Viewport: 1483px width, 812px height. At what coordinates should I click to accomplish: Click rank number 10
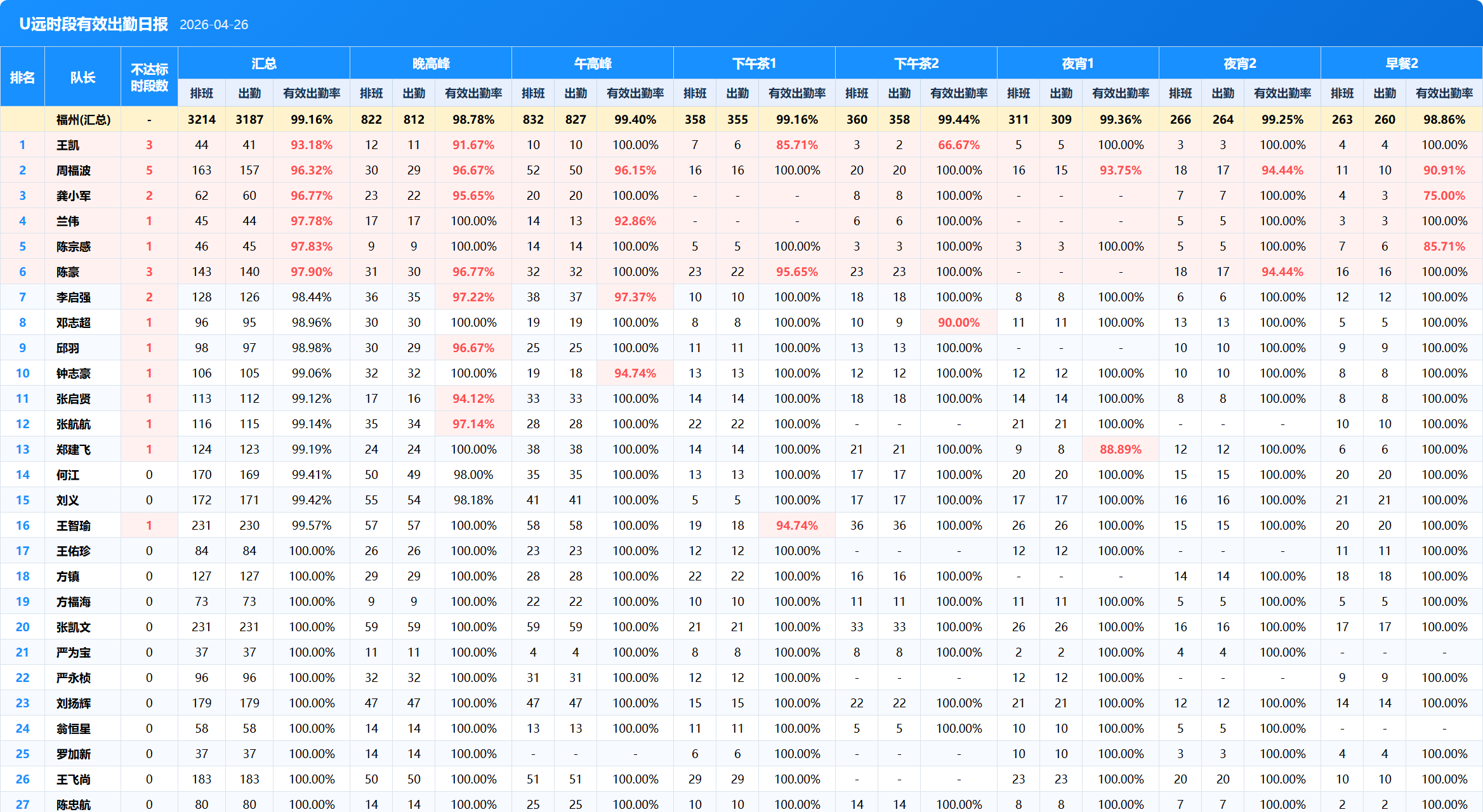point(22,373)
